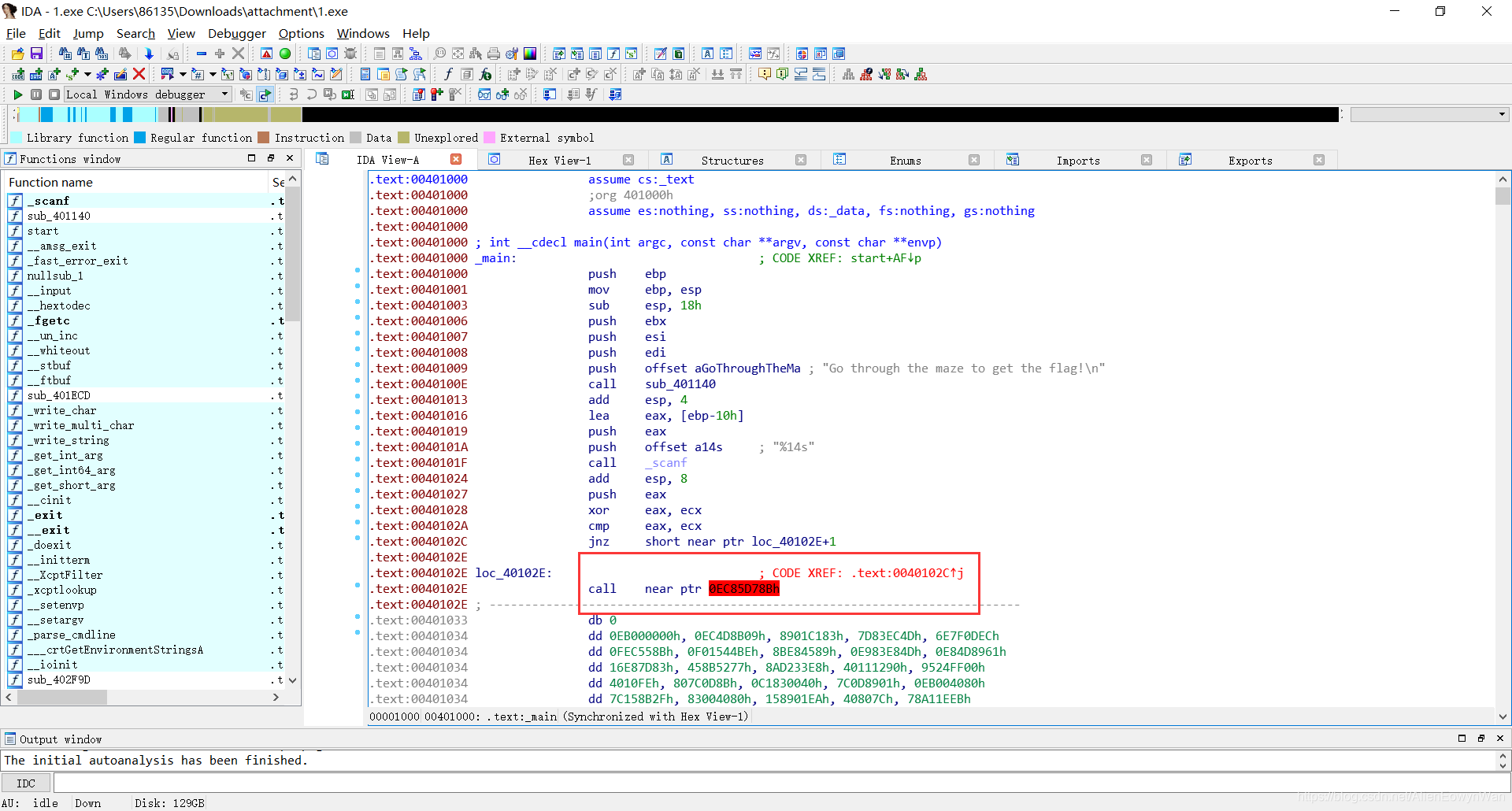Open the printer icon in the toolbar
The height and width of the screenshot is (811, 1512).
494,54
